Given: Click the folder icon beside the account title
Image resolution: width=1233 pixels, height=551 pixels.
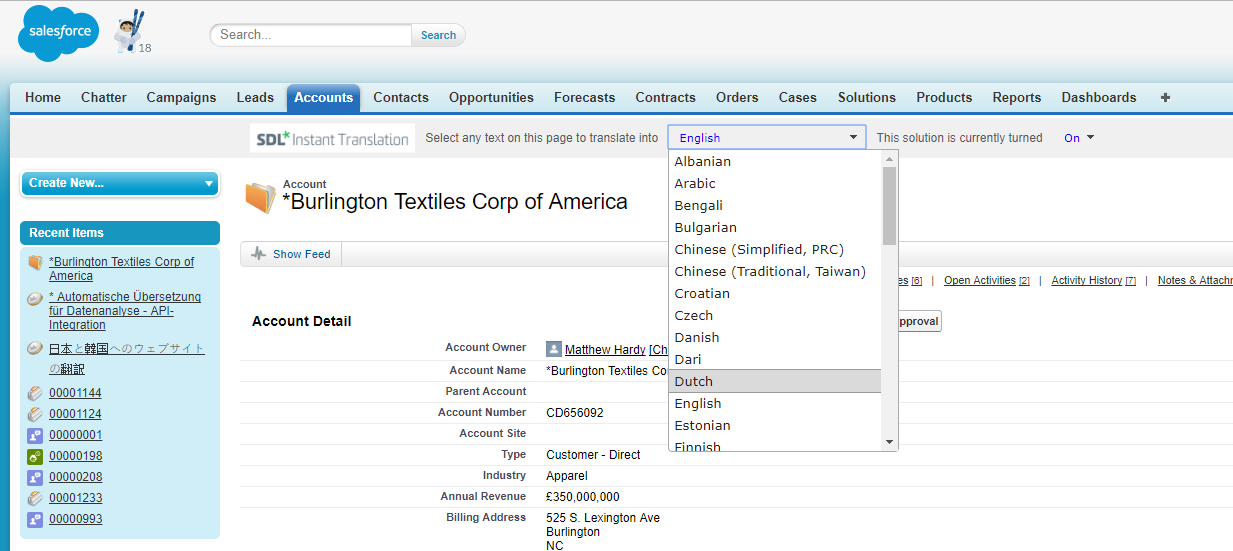Looking at the screenshot, I should point(260,198).
